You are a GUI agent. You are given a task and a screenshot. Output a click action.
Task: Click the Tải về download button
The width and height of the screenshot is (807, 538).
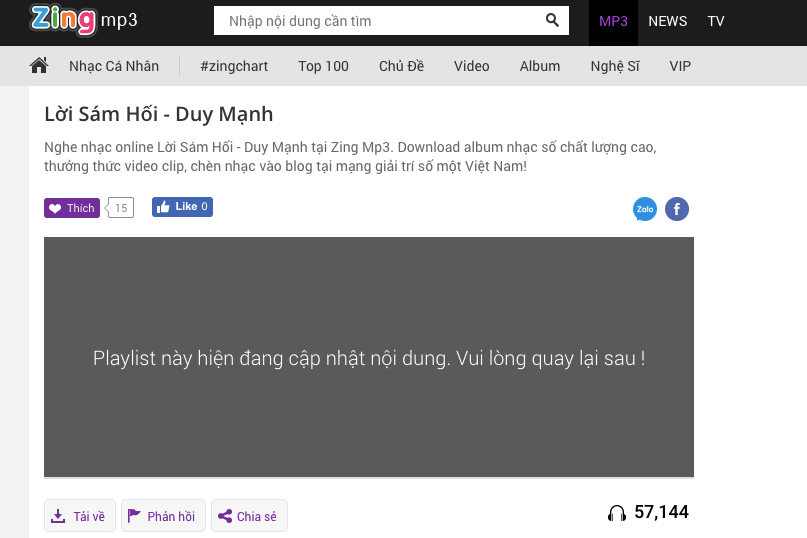click(80, 516)
